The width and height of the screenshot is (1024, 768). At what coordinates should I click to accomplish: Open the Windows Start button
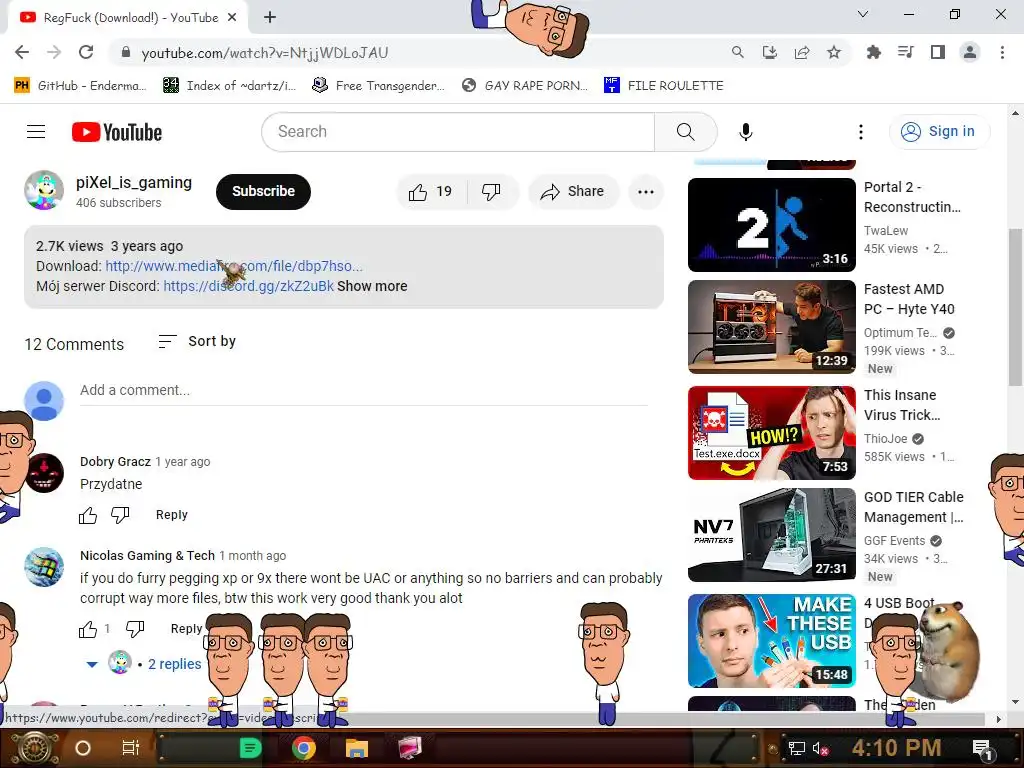[x=34, y=748]
